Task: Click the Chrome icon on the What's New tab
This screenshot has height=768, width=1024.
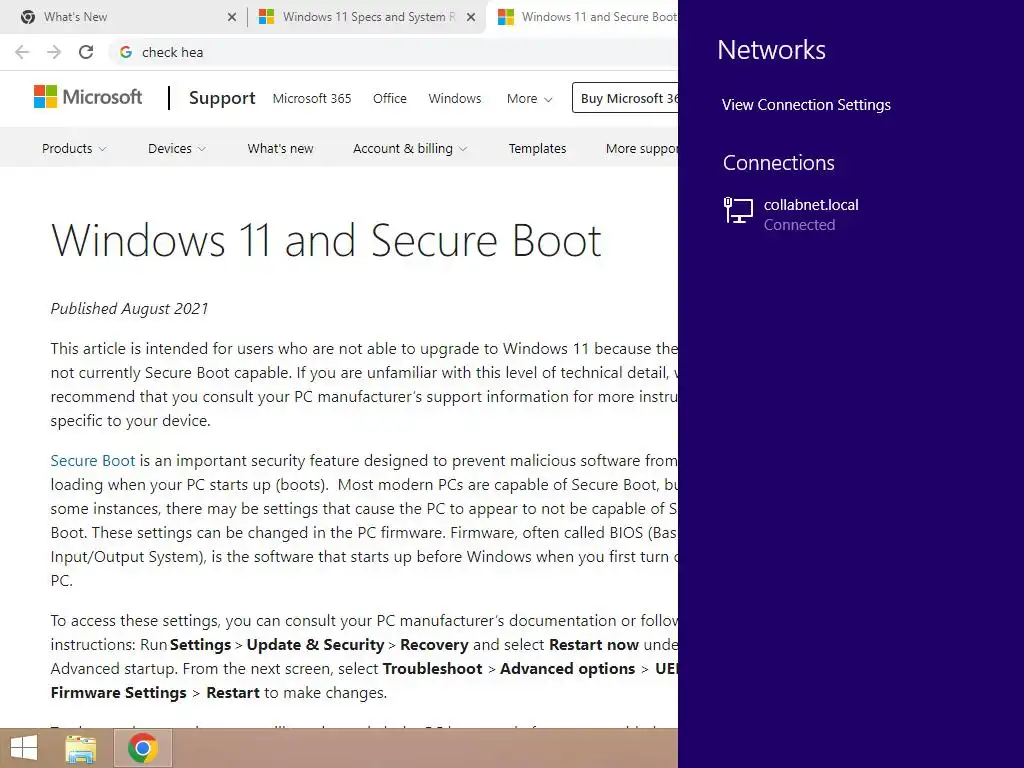Action: point(28,17)
